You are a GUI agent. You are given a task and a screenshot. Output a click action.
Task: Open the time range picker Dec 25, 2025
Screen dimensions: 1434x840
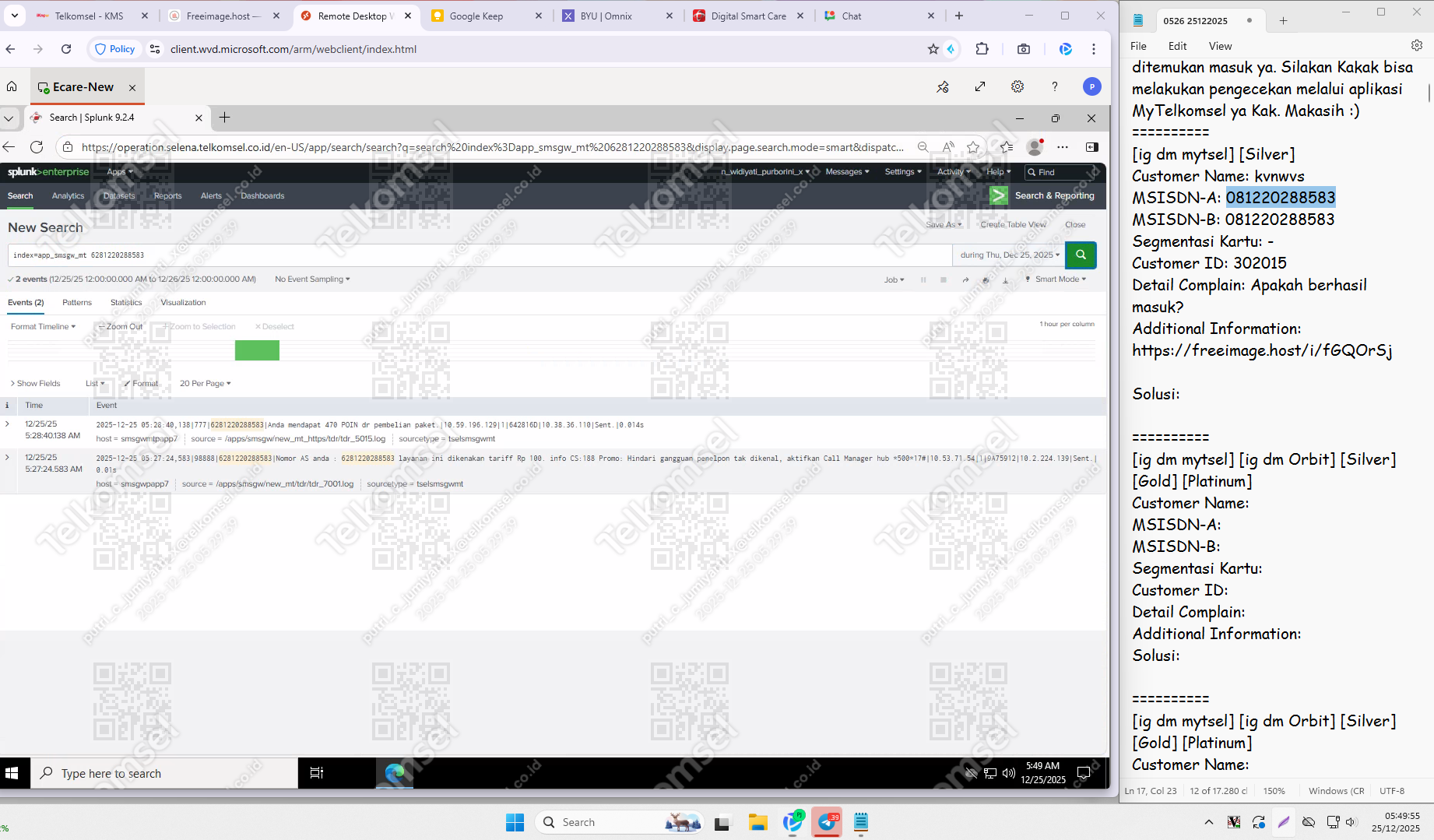click(1010, 255)
